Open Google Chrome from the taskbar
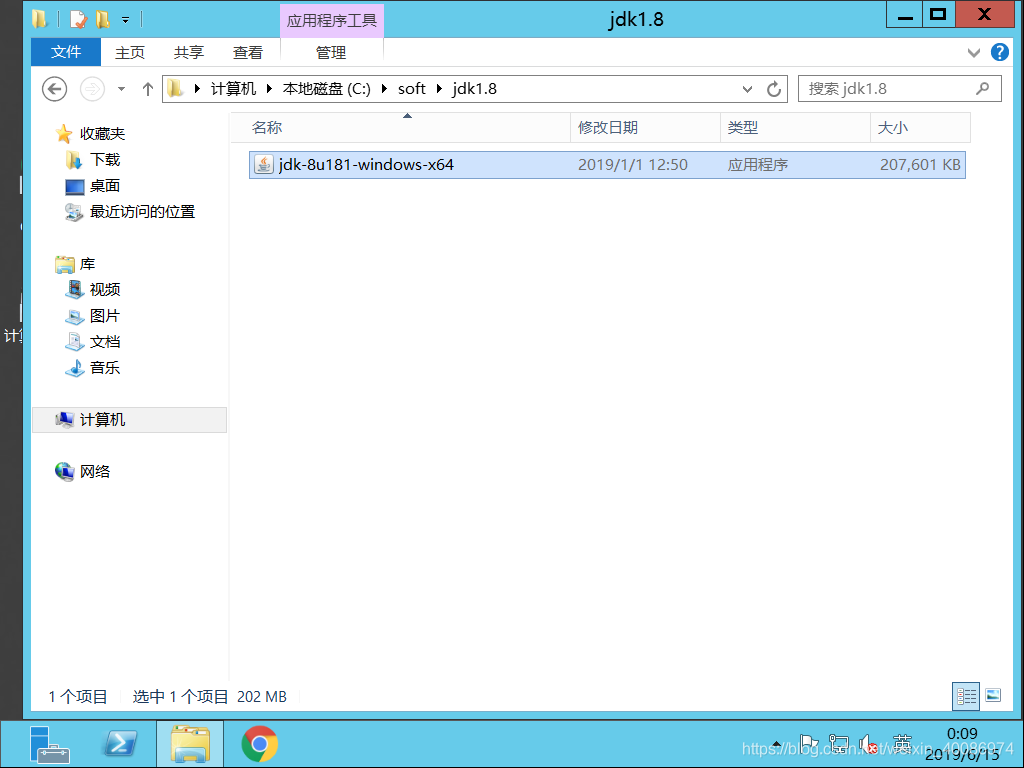The height and width of the screenshot is (768, 1024). click(258, 744)
